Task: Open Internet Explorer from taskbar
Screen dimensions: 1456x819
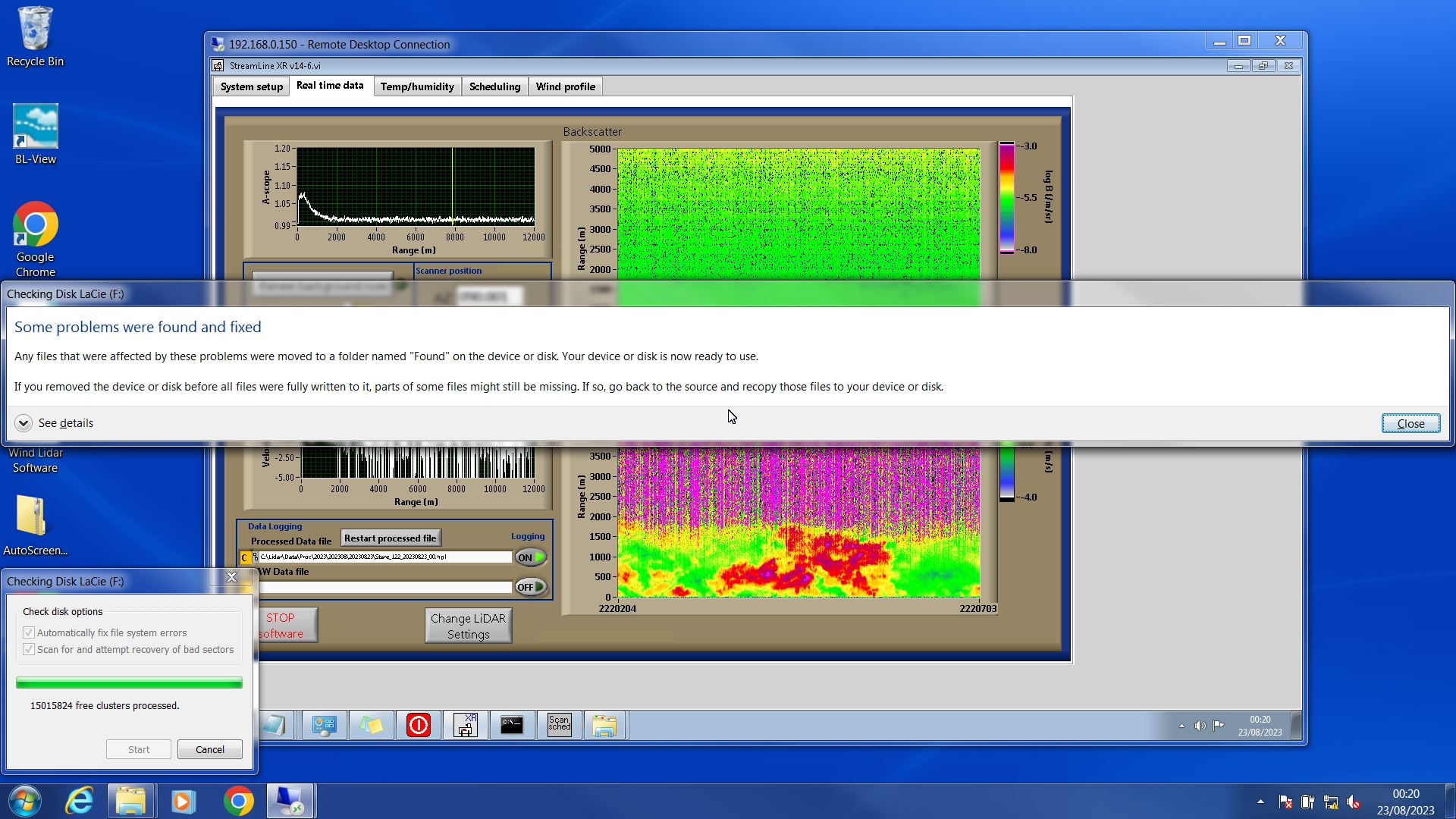Action: [x=79, y=801]
